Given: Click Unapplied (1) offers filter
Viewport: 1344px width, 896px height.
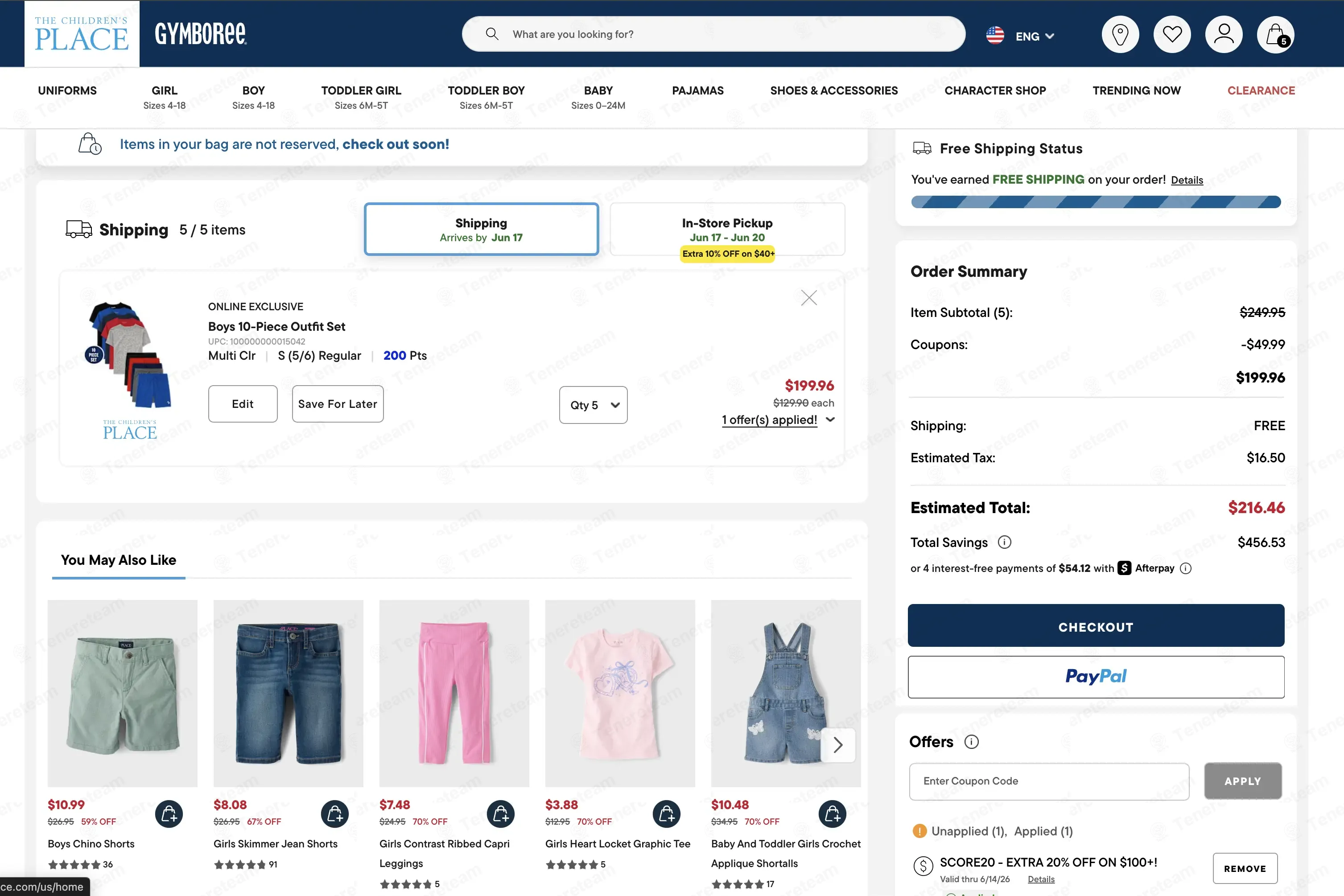Looking at the screenshot, I should [969, 831].
